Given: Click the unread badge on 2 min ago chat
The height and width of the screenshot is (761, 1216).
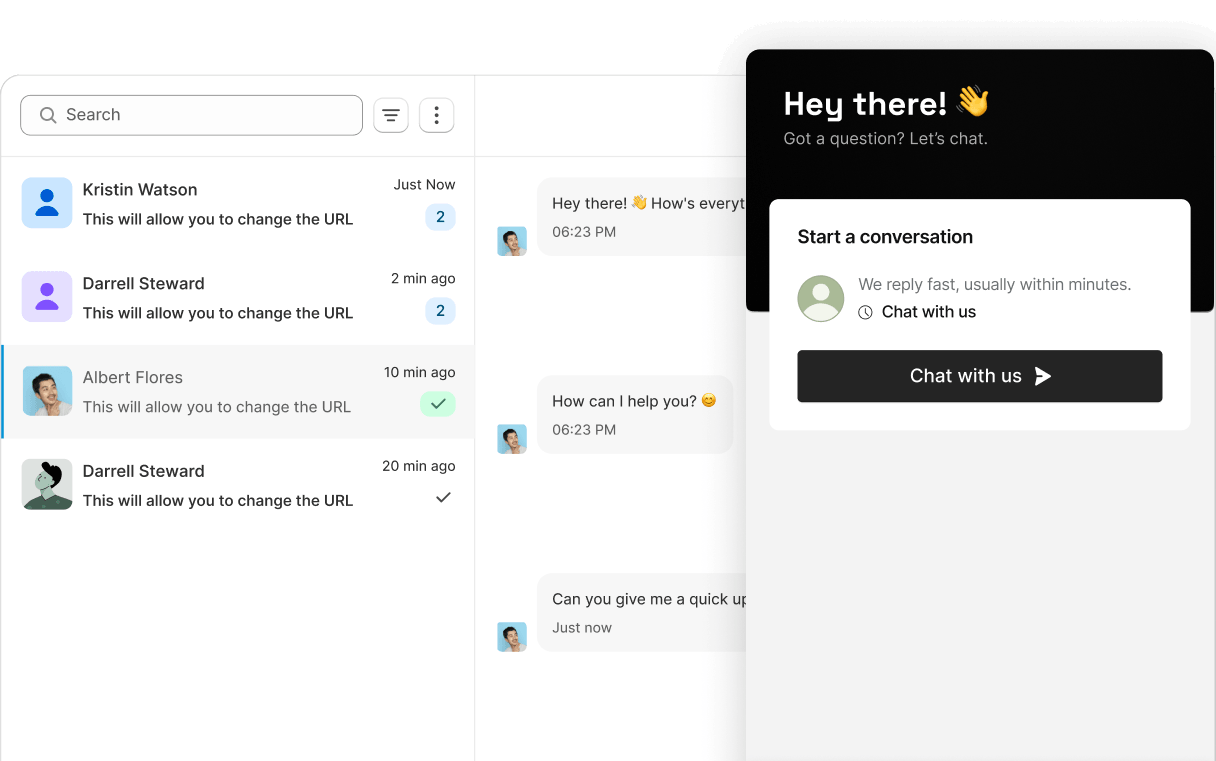Looking at the screenshot, I should coord(440,311).
